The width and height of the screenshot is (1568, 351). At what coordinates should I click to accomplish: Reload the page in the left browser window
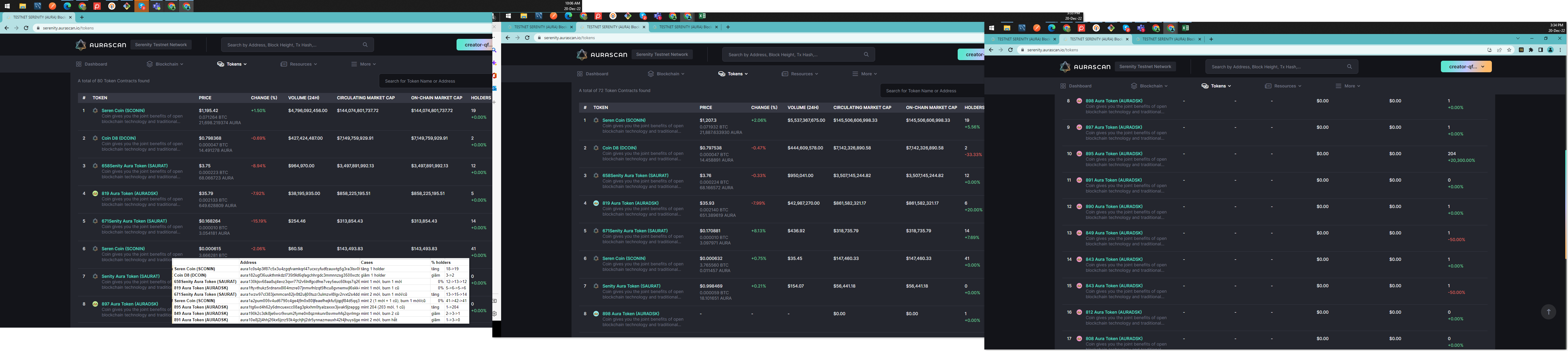(x=26, y=28)
